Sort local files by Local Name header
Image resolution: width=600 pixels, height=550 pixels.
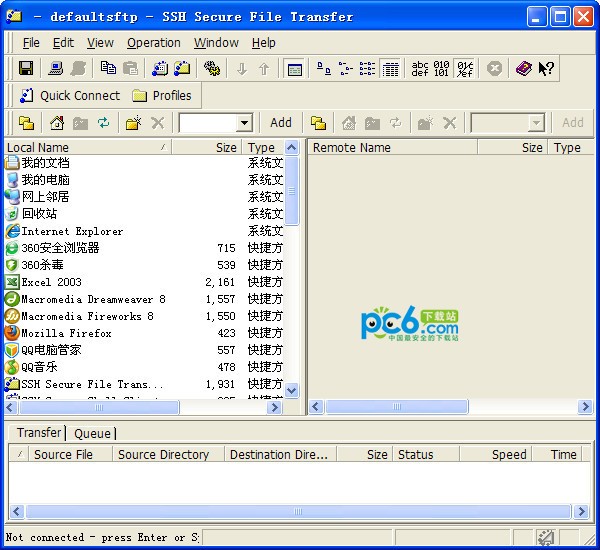click(x=80, y=147)
